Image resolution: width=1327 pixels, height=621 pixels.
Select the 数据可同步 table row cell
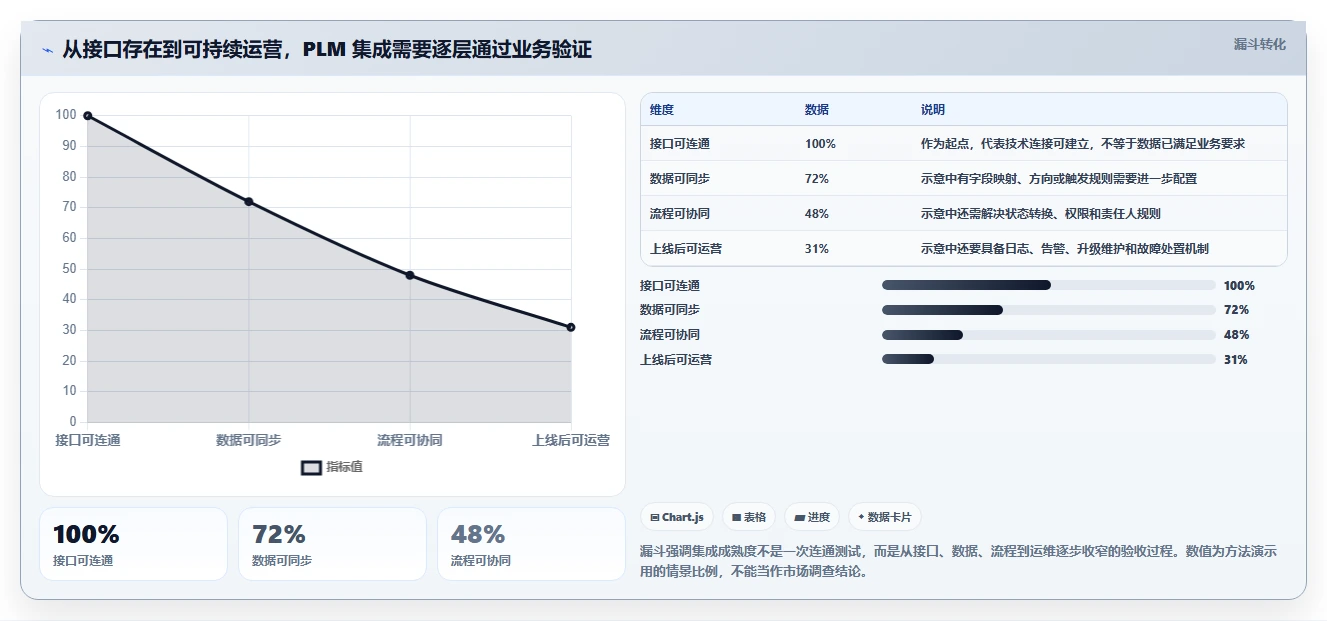[x=680, y=179]
